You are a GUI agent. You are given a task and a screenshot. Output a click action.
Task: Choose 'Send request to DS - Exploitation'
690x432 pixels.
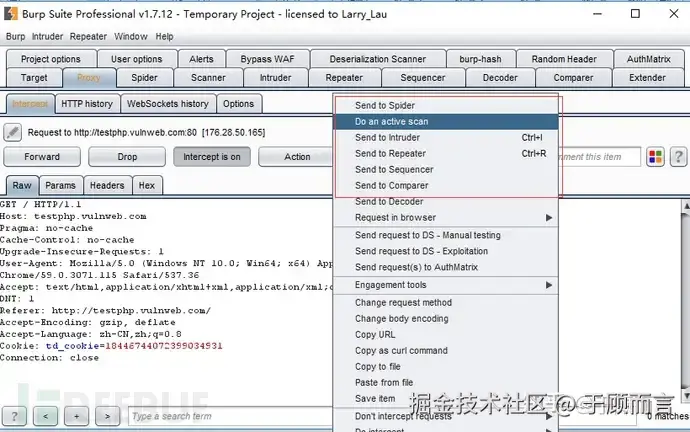[445, 251]
